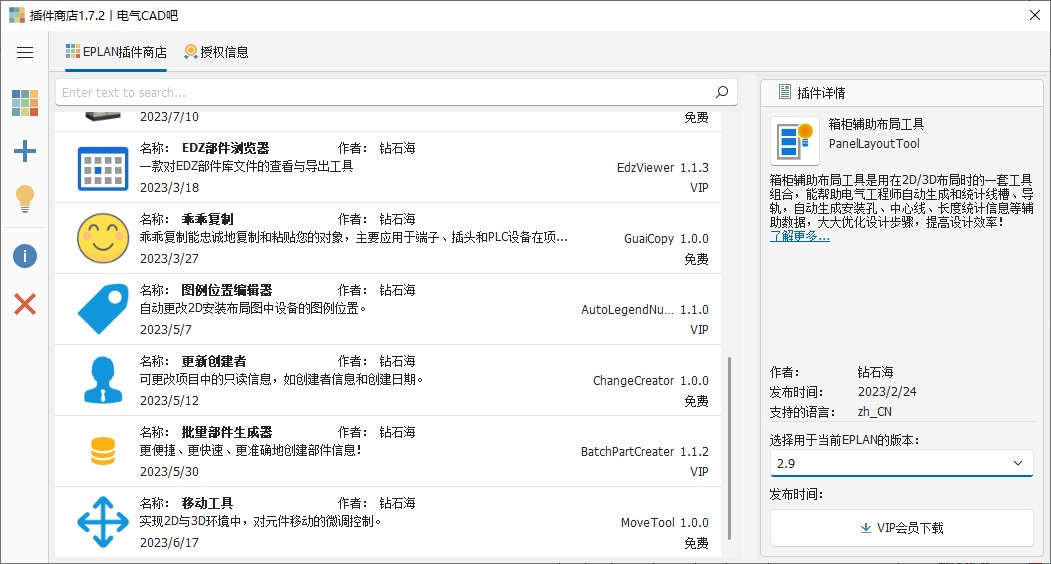Open plugin store grid sidebar icon

[25, 103]
